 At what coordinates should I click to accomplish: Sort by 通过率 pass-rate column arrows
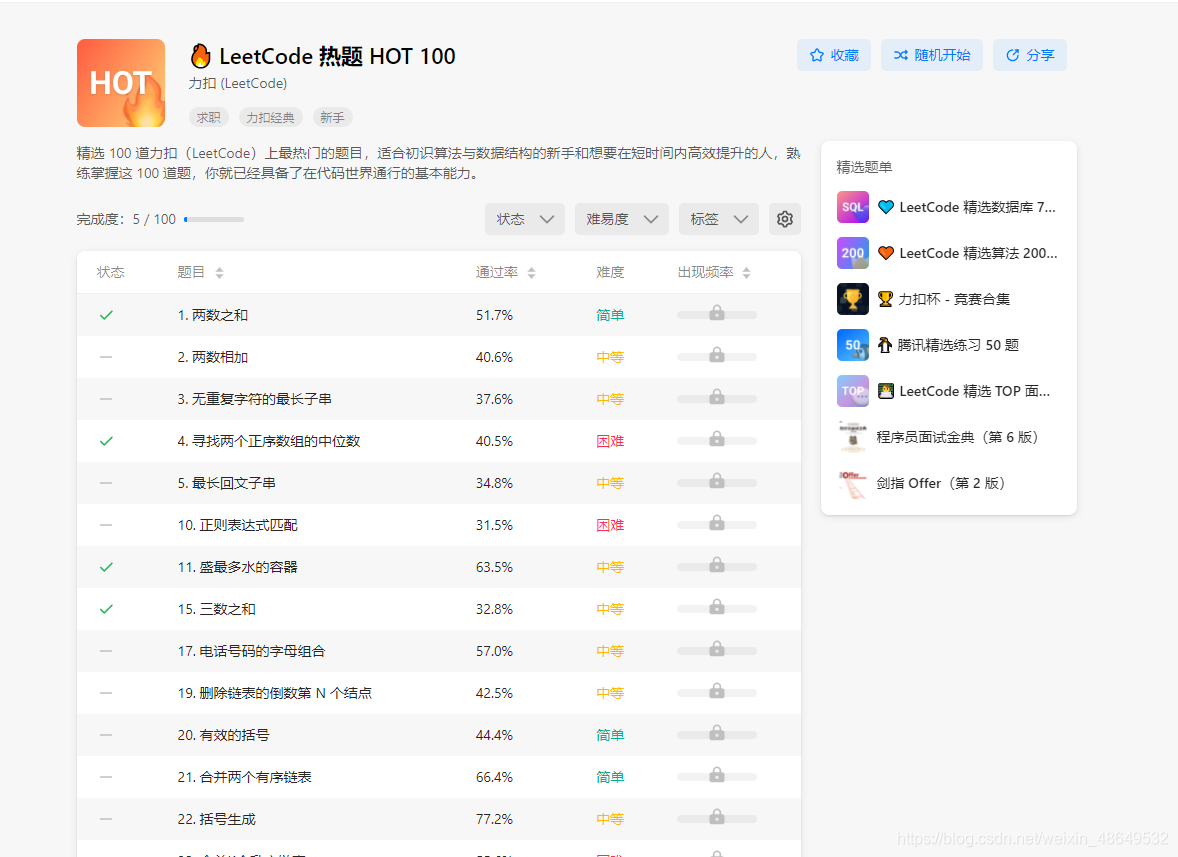[x=531, y=273]
